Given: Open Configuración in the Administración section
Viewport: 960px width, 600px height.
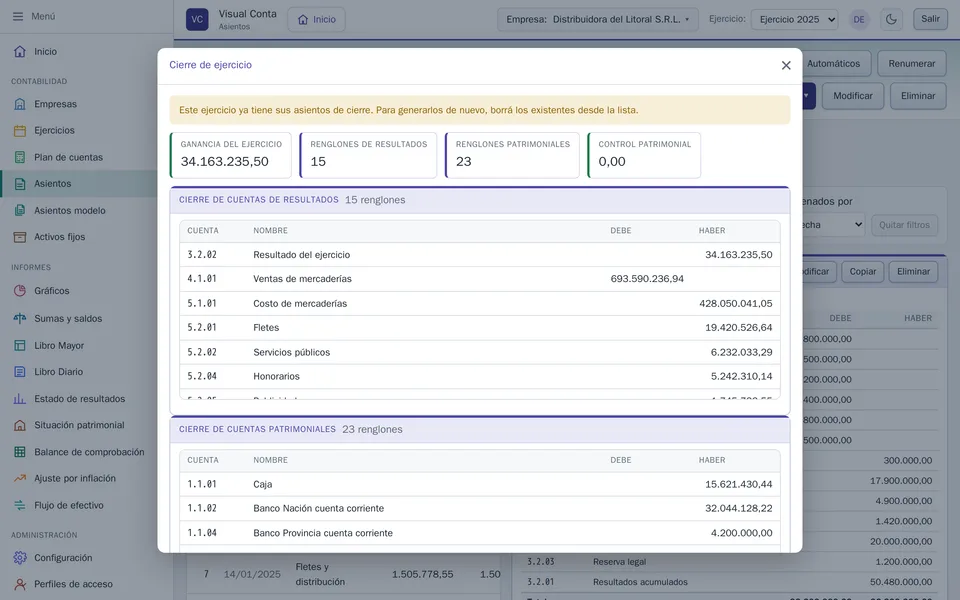Looking at the screenshot, I should coord(78,558).
